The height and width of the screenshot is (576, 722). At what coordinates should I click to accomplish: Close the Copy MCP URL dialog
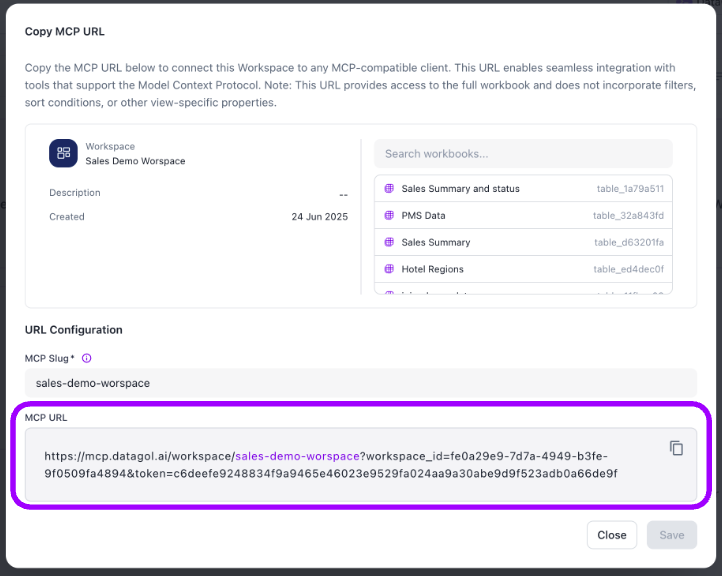tap(611, 535)
